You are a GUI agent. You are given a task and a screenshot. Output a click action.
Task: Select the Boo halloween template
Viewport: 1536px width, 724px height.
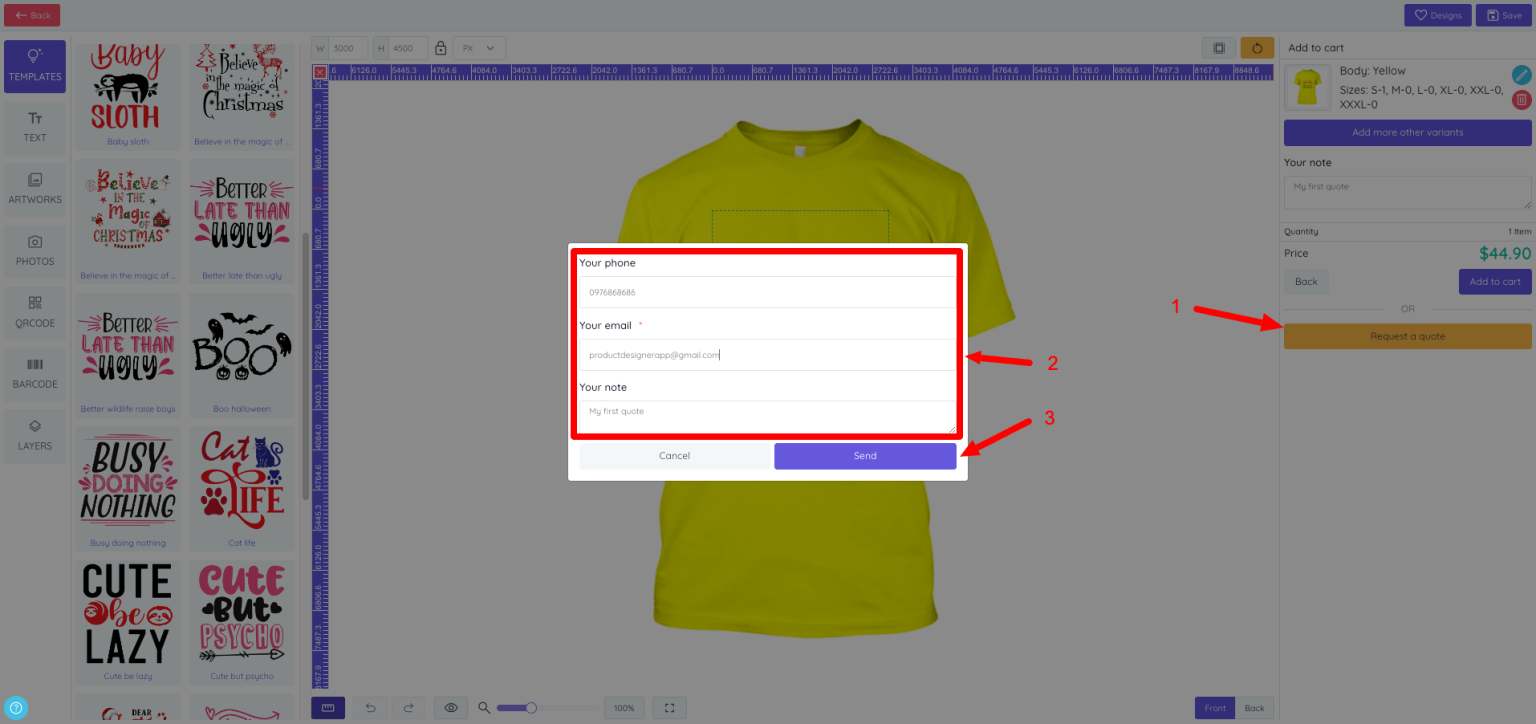(242, 355)
